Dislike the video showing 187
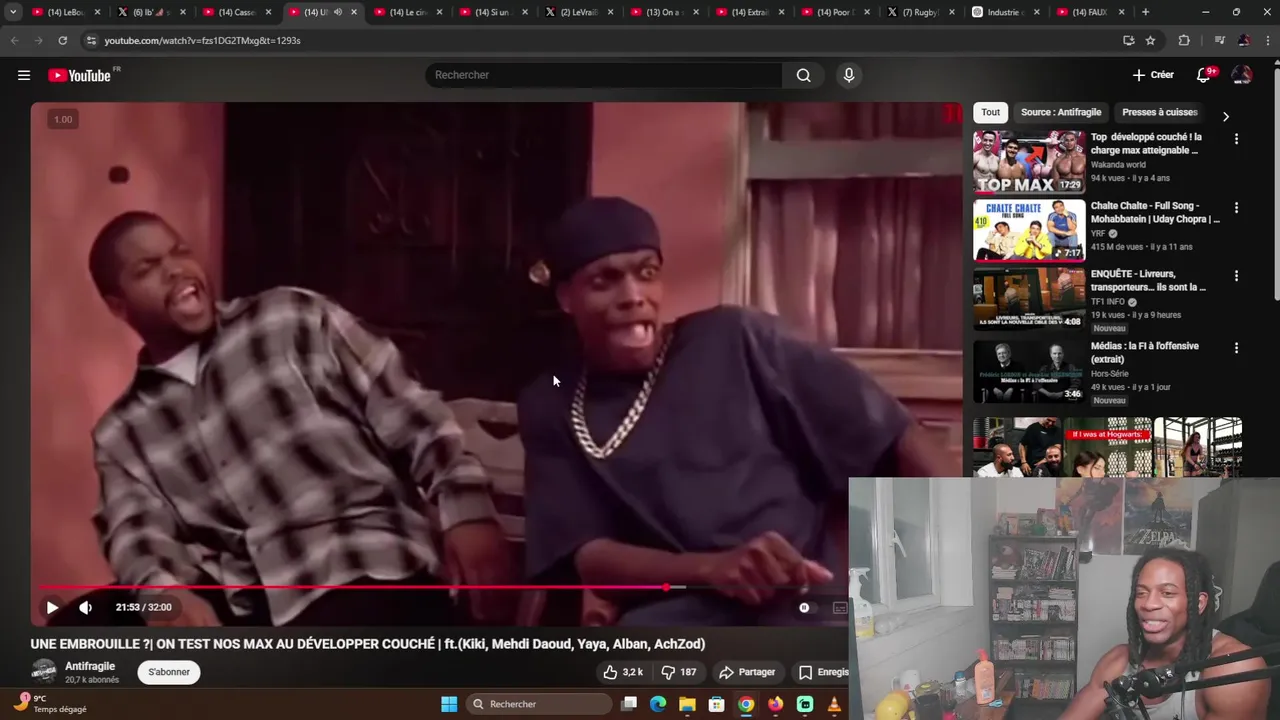 (x=679, y=672)
